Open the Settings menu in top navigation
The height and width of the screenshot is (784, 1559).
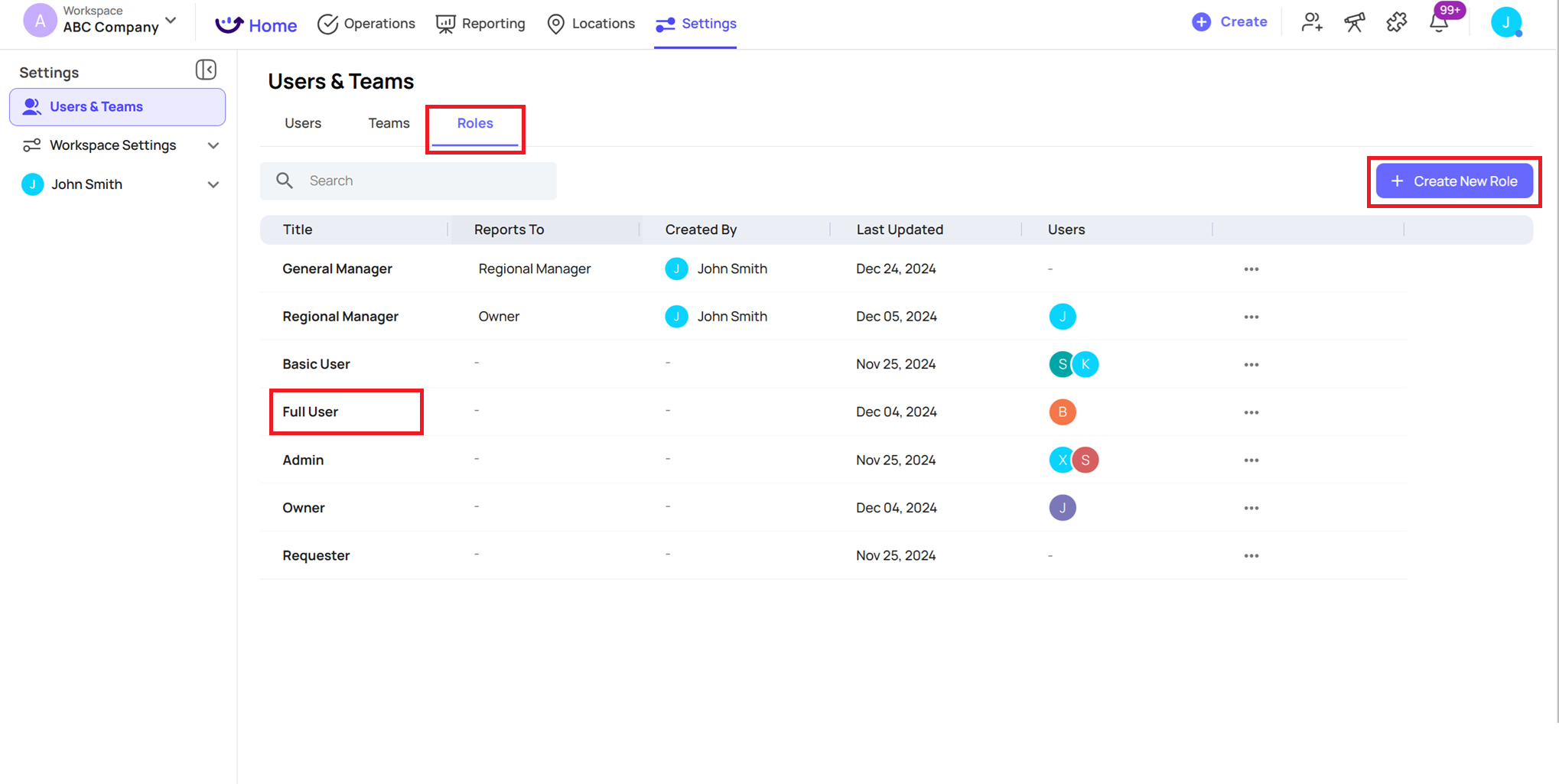click(x=695, y=24)
